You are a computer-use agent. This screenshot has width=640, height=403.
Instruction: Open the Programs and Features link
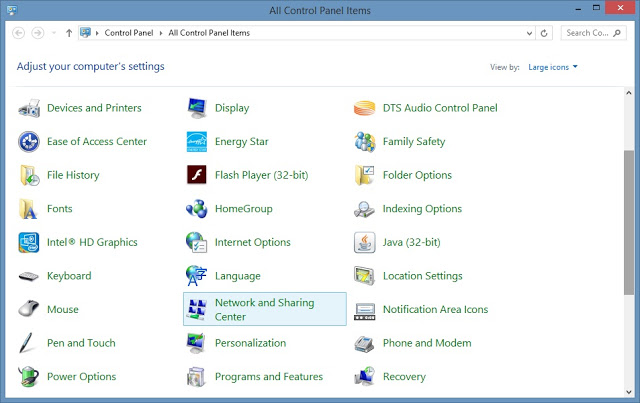pyautogui.click(x=268, y=377)
